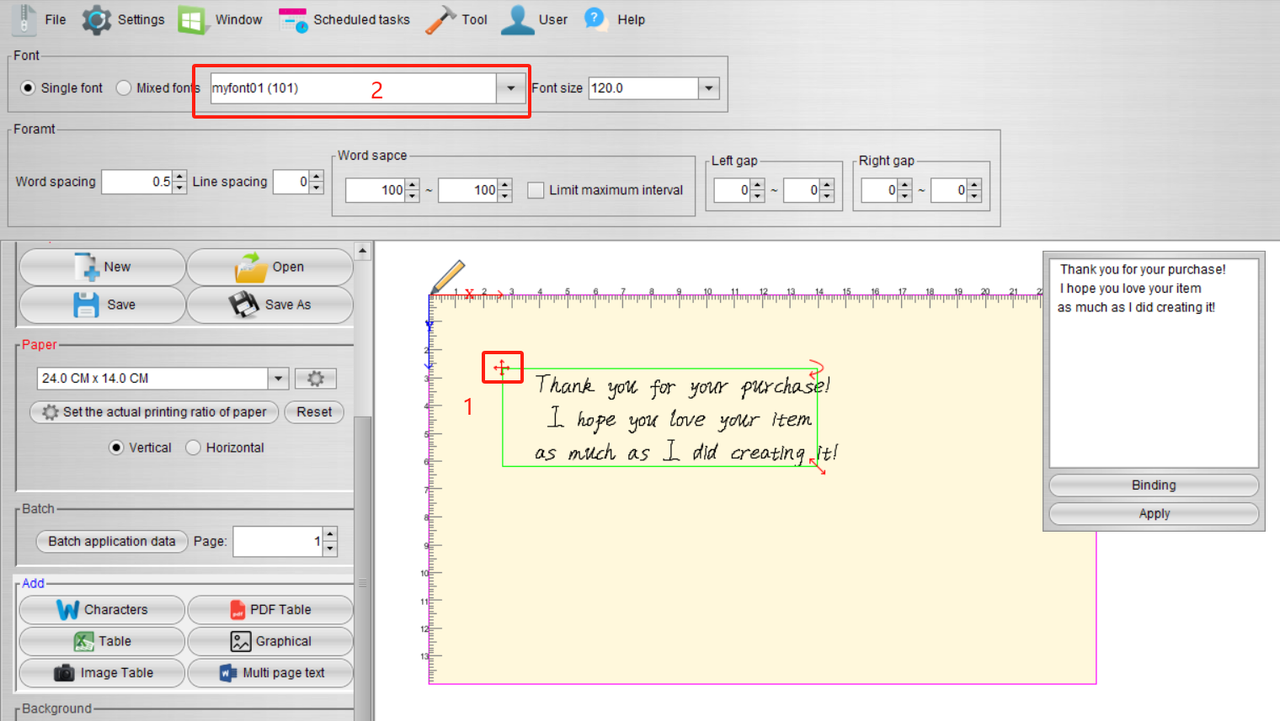1280x721 pixels.
Task: Click the Help question mark icon
Action: coord(596,19)
